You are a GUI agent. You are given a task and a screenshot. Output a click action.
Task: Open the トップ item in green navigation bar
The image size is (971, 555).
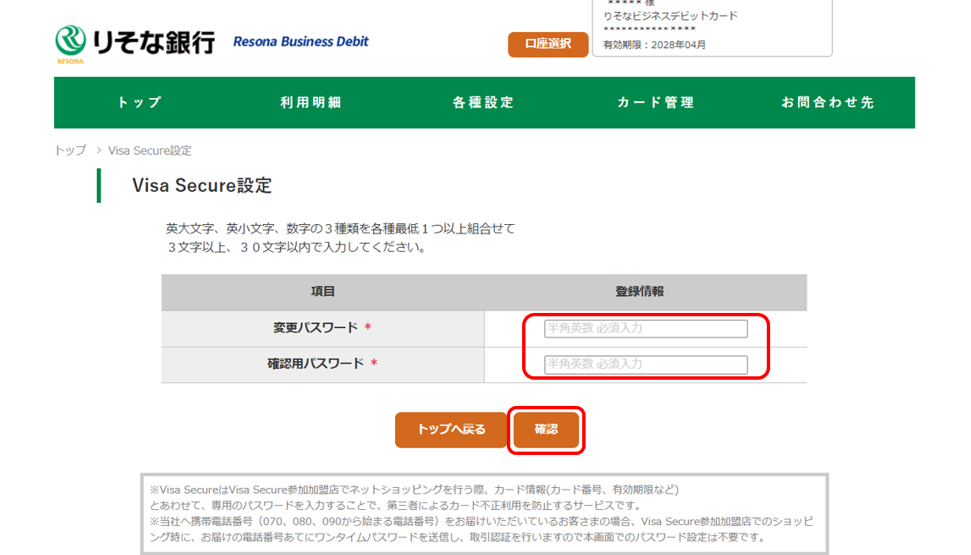point(139,102)
